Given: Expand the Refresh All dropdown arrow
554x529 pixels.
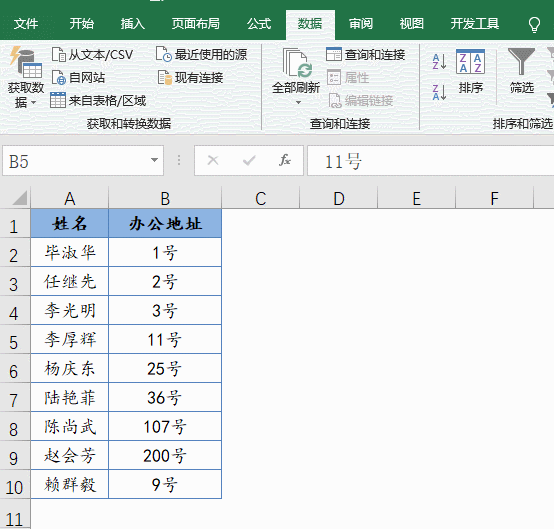Looking at the screenshot, I should (x=298, y=102).
